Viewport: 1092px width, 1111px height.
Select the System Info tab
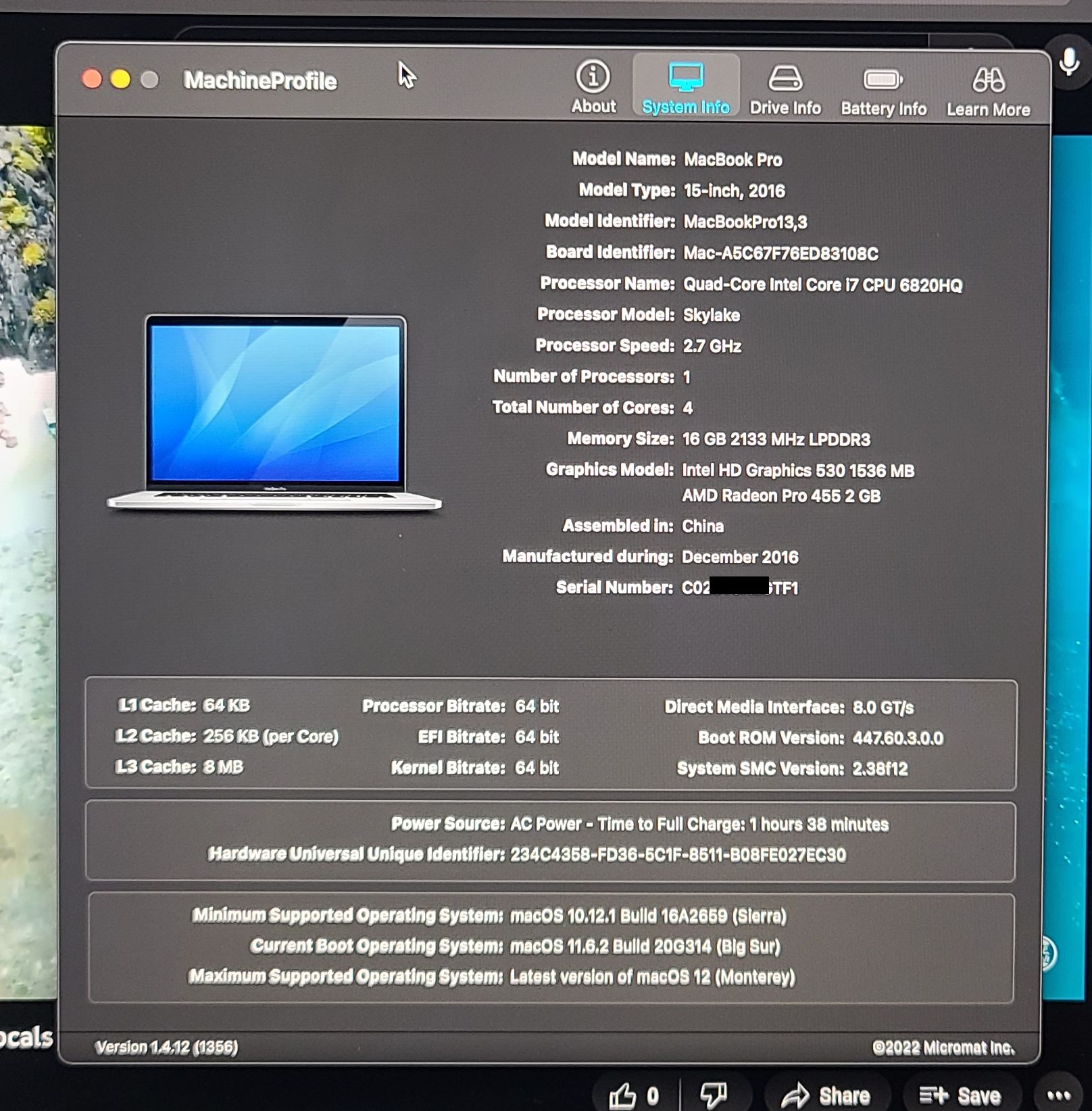(x=686, y=87)
